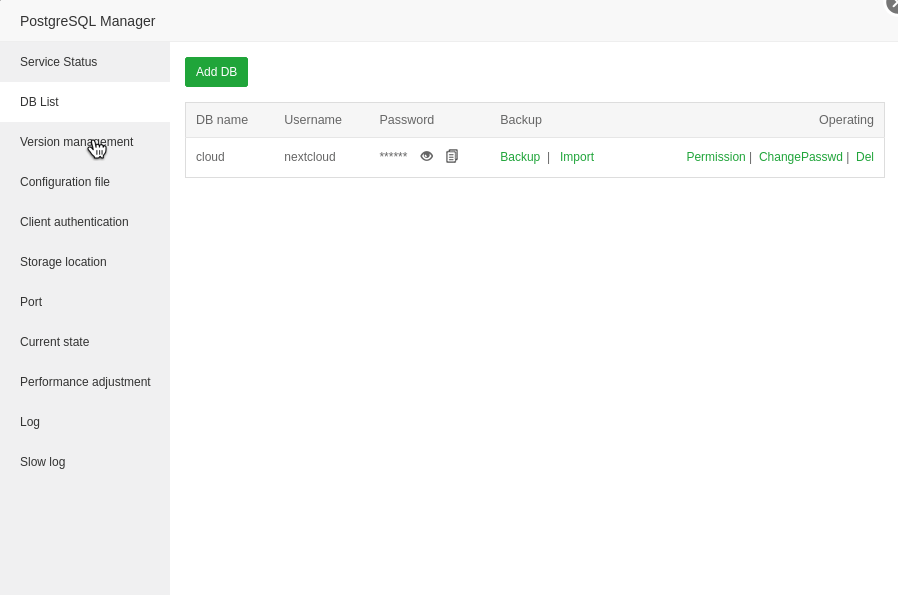Copy the cloud database password

point(452,156)
